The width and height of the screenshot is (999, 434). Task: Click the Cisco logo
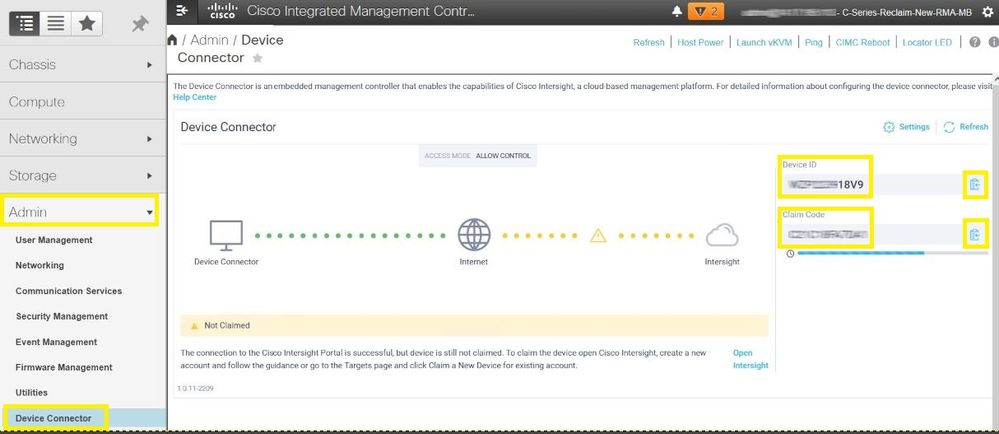[x=222, y=11]
